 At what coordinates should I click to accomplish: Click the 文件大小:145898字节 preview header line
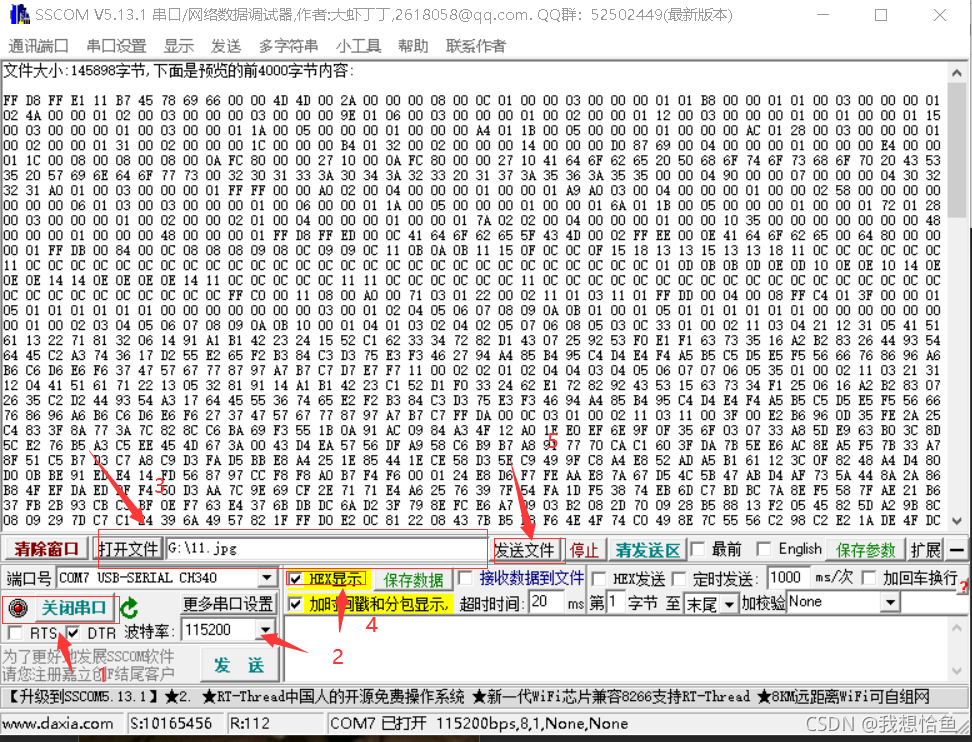point(178,71)
